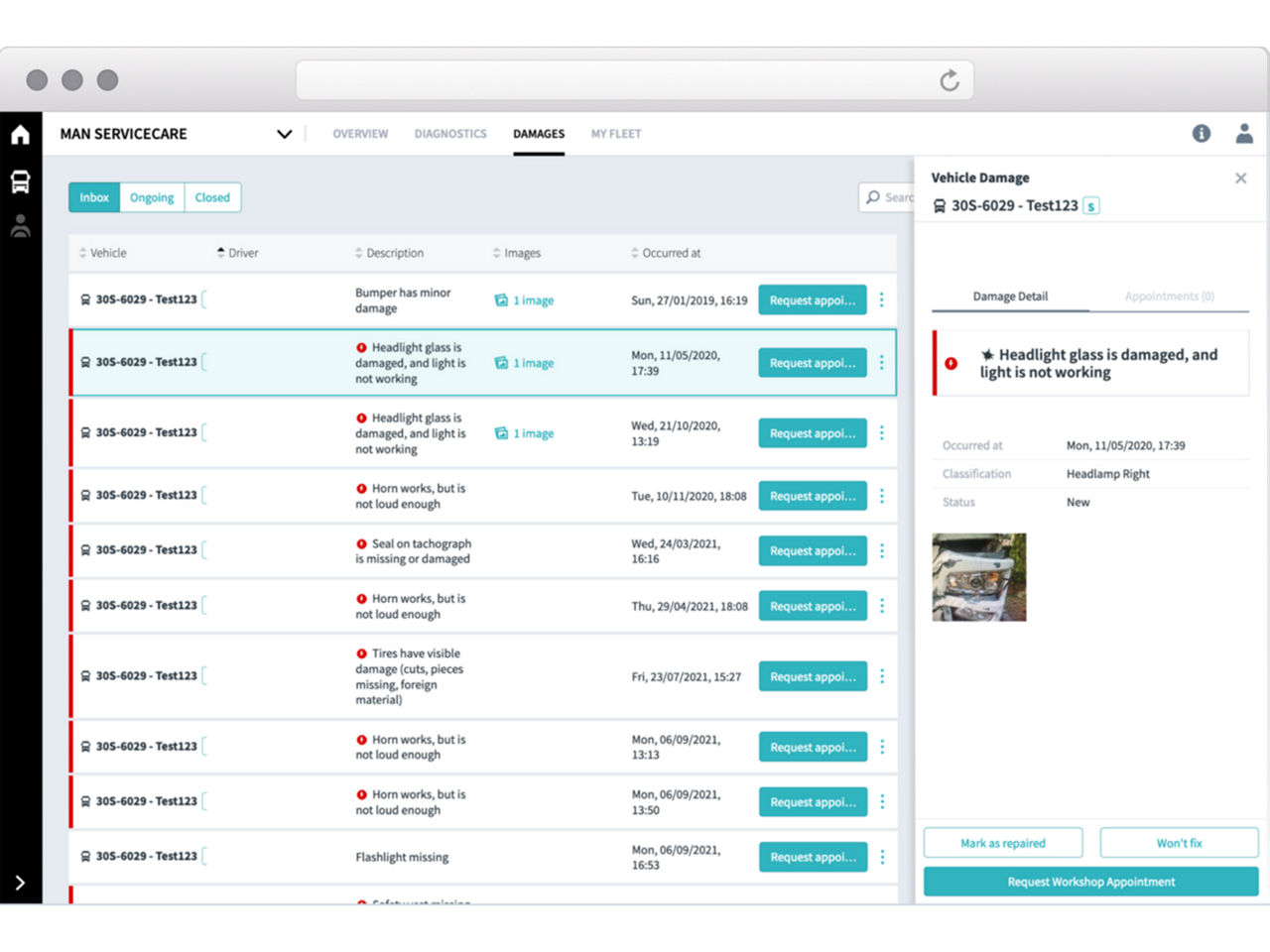Select the bus fleet sidebar icon
1270x952 pixels.
[x=20, y=181]
